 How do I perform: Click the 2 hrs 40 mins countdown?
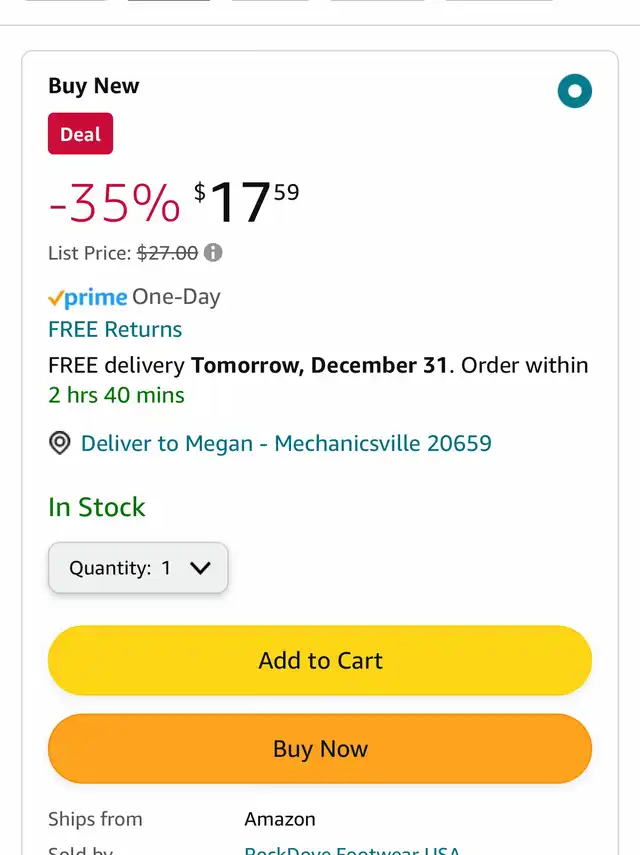tap(116, 395)
